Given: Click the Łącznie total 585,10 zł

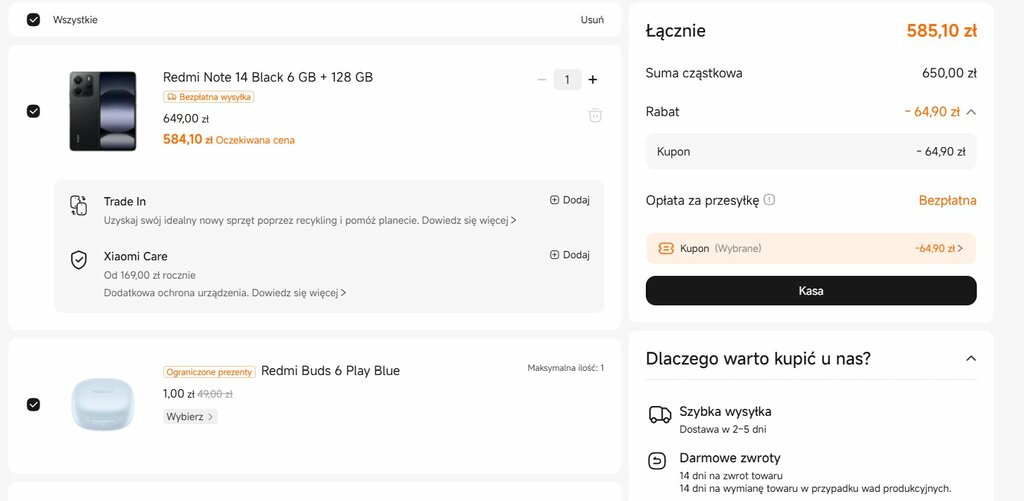Looking at the screenshot, I should [x=942, y=31].
